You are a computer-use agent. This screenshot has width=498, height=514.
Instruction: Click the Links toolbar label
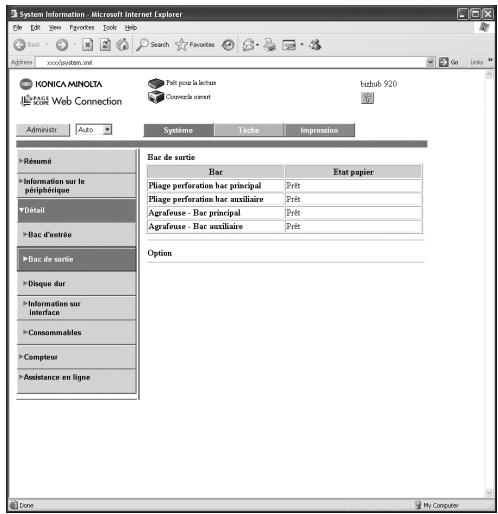coord(476,62)
